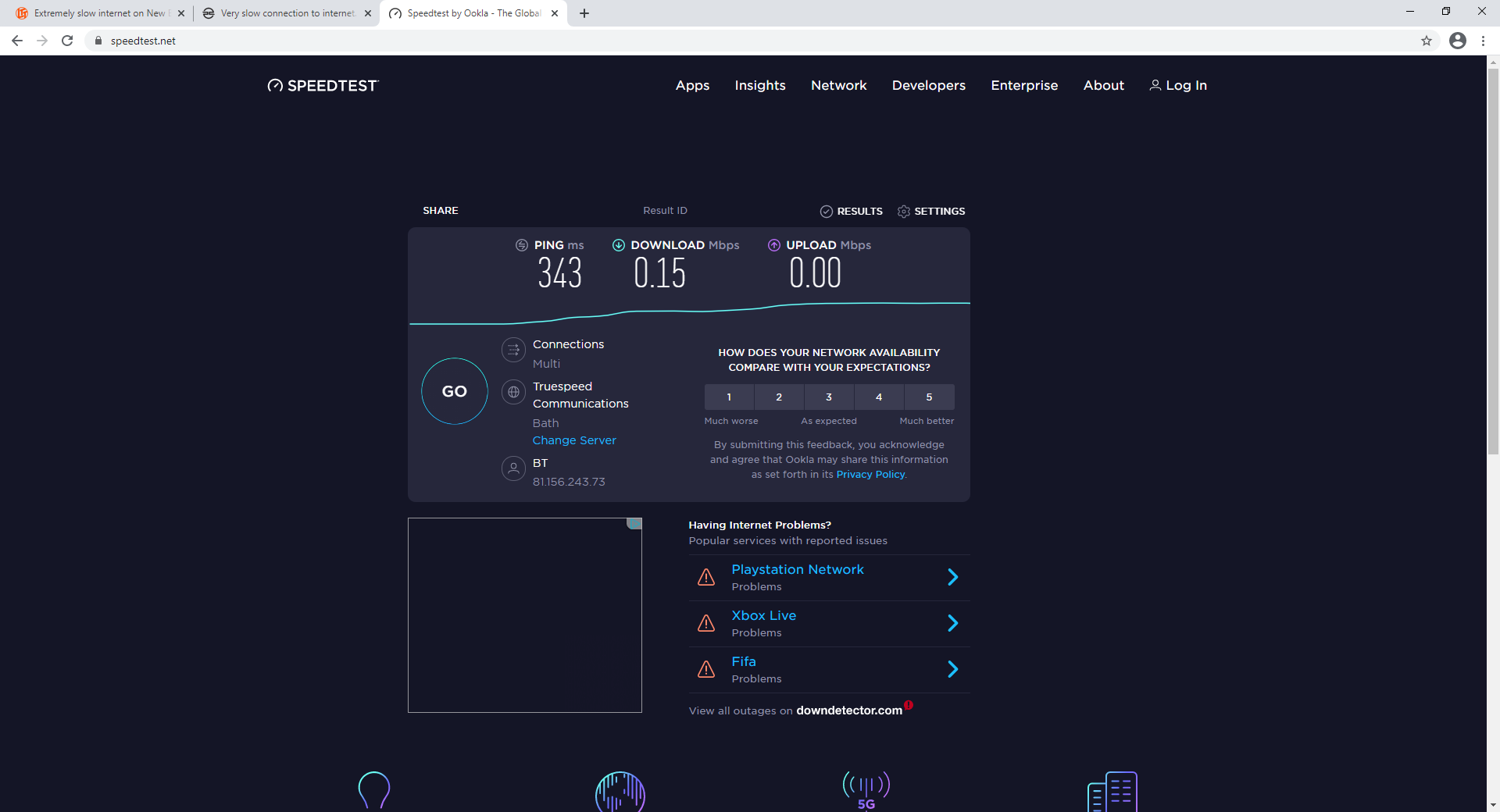Click Change Server link

pos(574,440)
